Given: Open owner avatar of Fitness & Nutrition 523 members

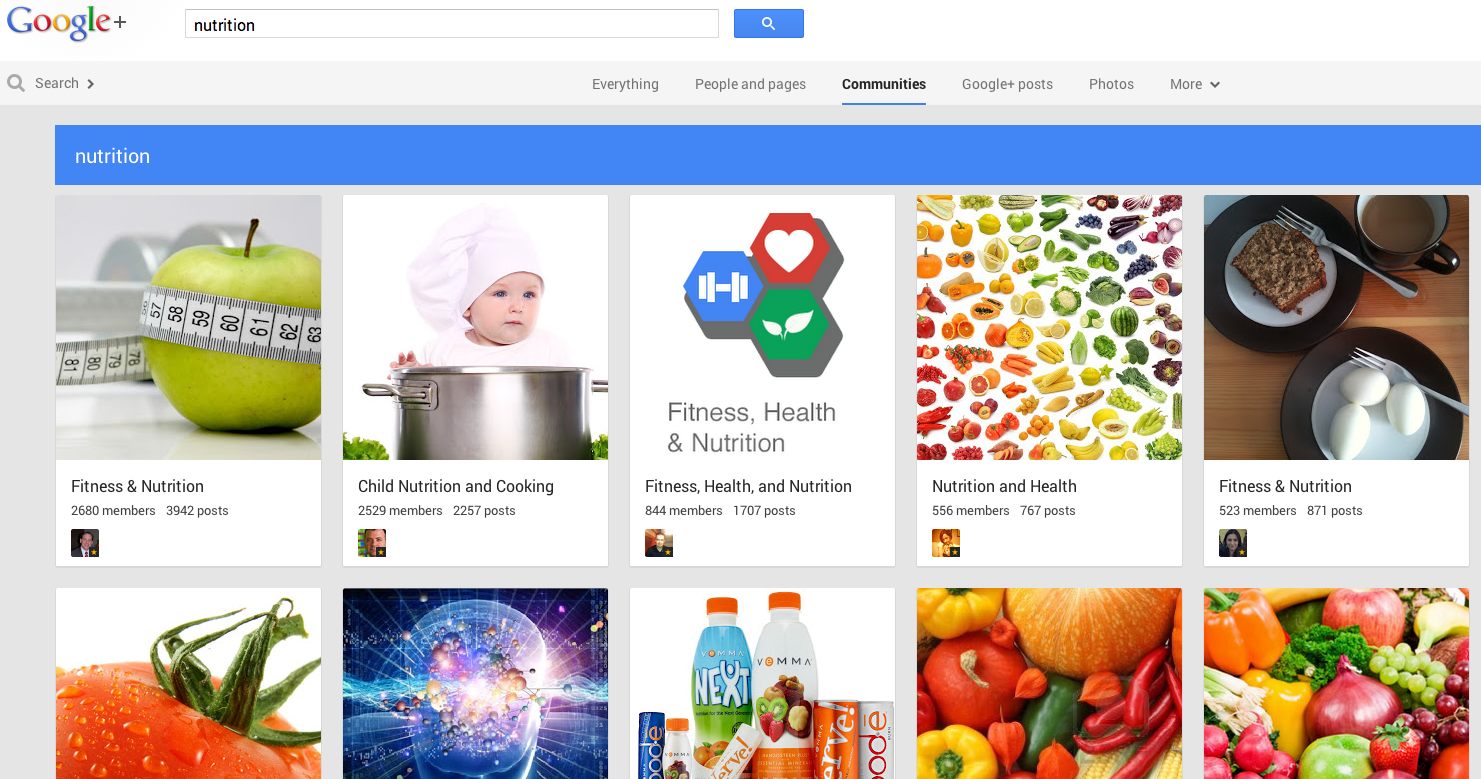Looking at the screenshot, I should tap(1233, 543).
